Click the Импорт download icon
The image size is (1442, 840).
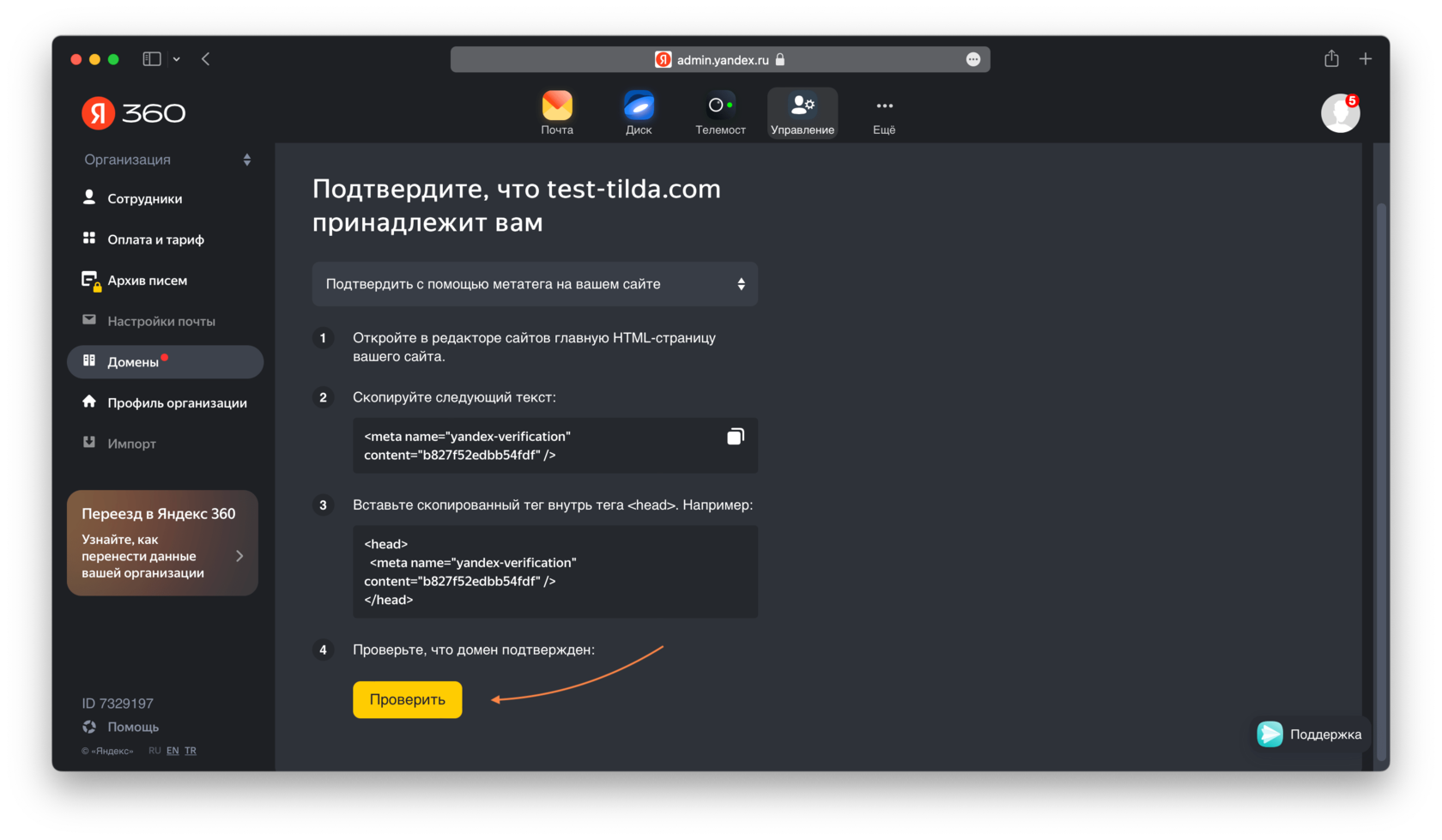click(x=89, y=442)
